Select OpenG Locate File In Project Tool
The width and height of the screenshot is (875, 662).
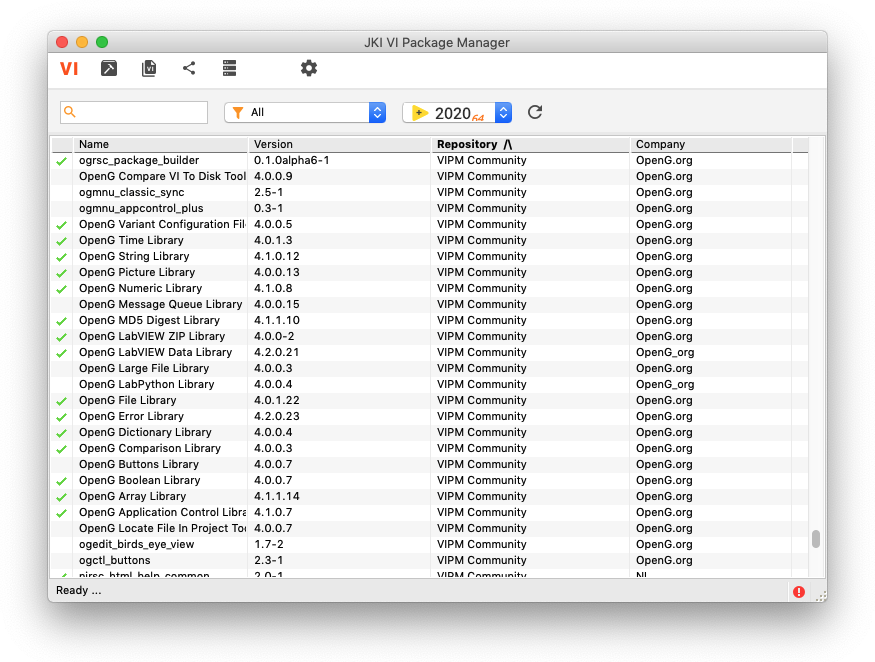click(429, 529)
